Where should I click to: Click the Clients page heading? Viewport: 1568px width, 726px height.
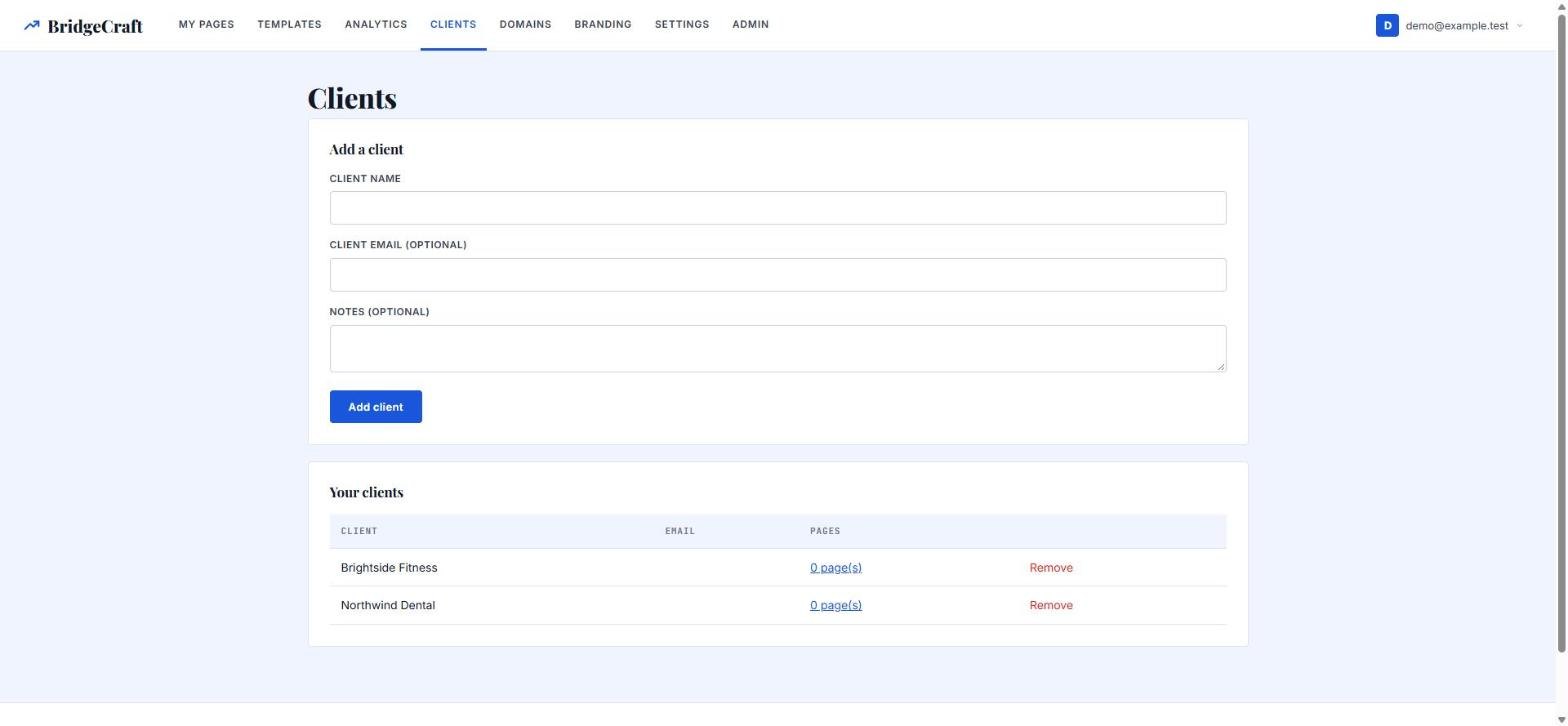[x=352, y=98]
